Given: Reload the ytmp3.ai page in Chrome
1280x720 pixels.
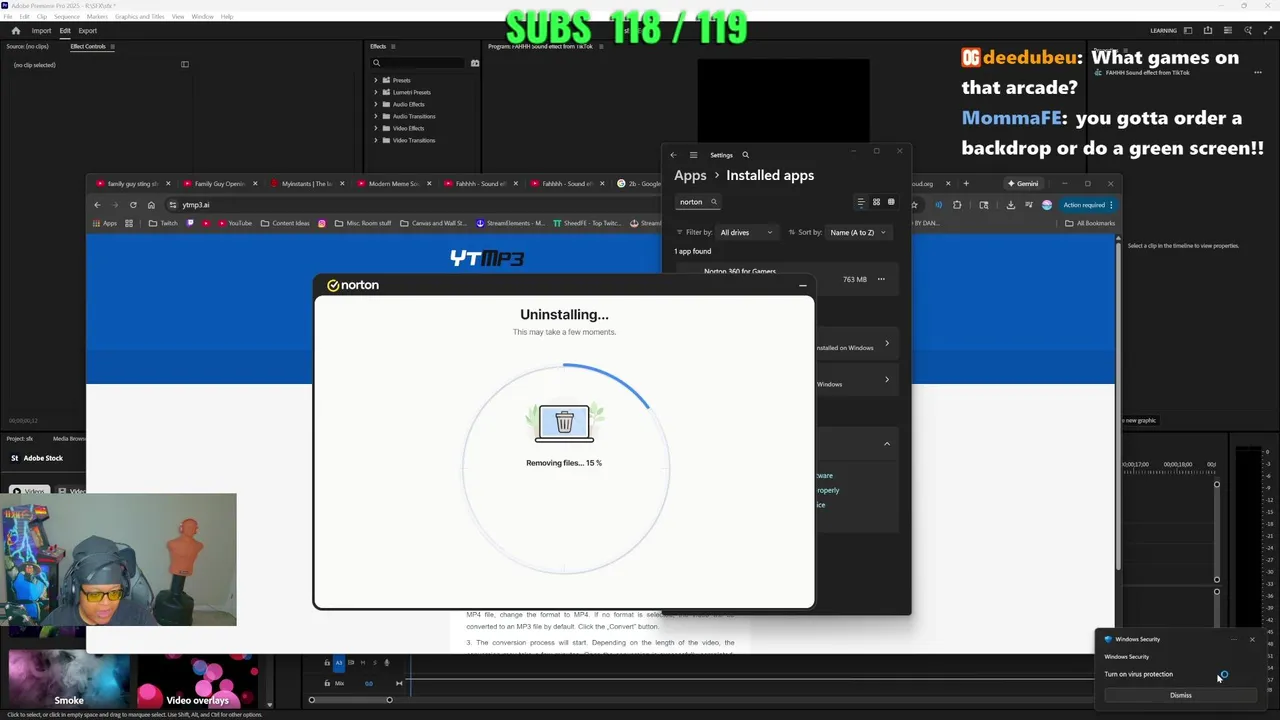Looking at the screenshot, I should (x=133, y=205).
